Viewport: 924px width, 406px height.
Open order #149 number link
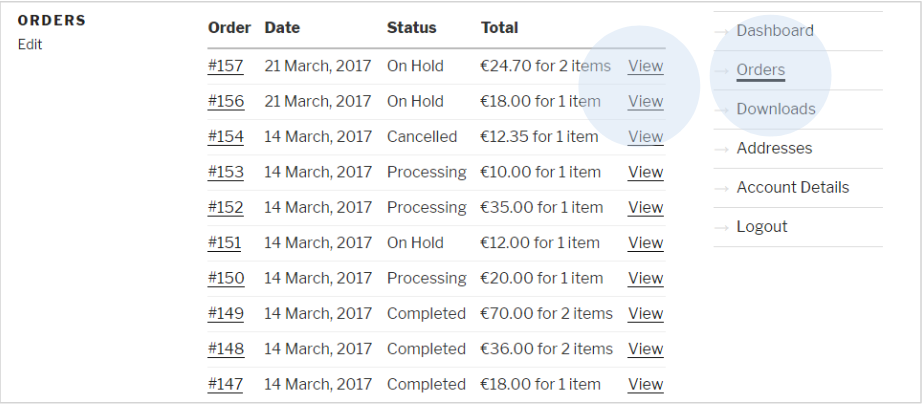[x=225, y=314]
